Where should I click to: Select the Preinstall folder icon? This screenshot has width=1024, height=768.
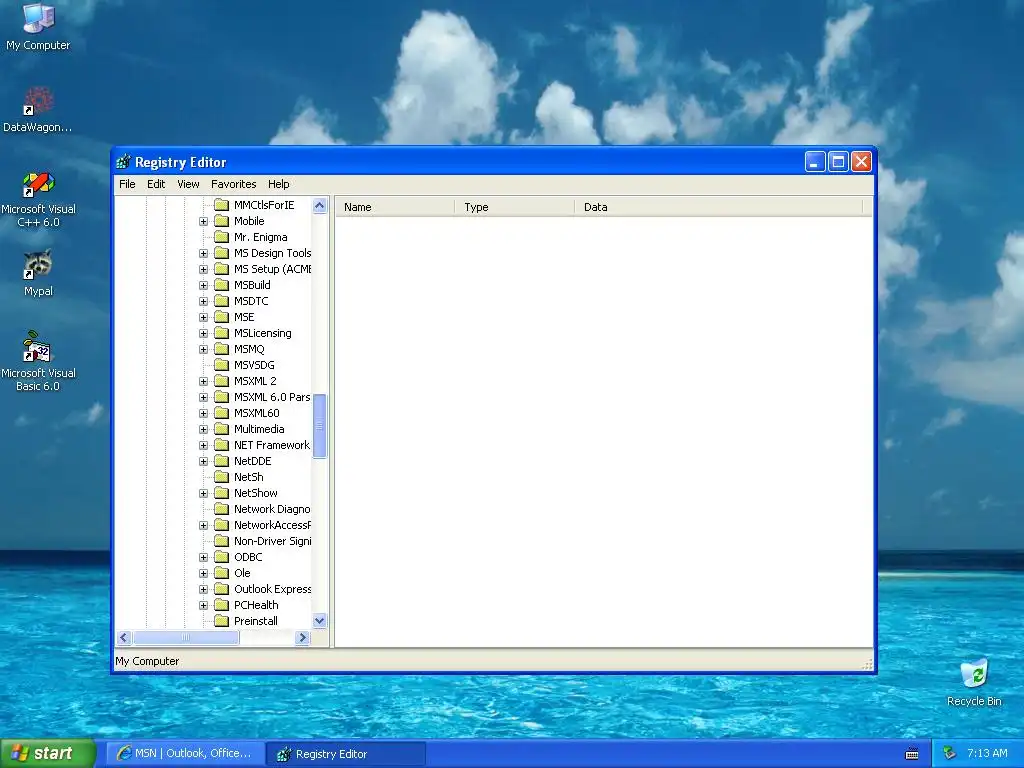coord(222,621)
